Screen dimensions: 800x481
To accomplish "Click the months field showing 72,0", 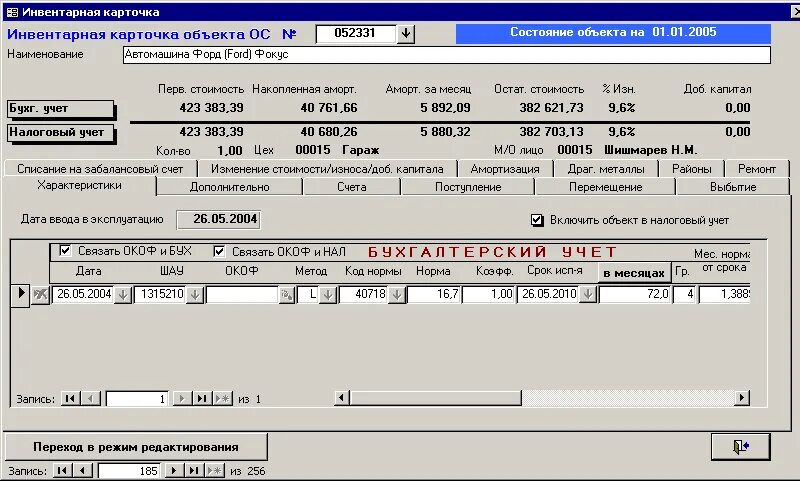I will pyautogui.click(x=634, y=294).
